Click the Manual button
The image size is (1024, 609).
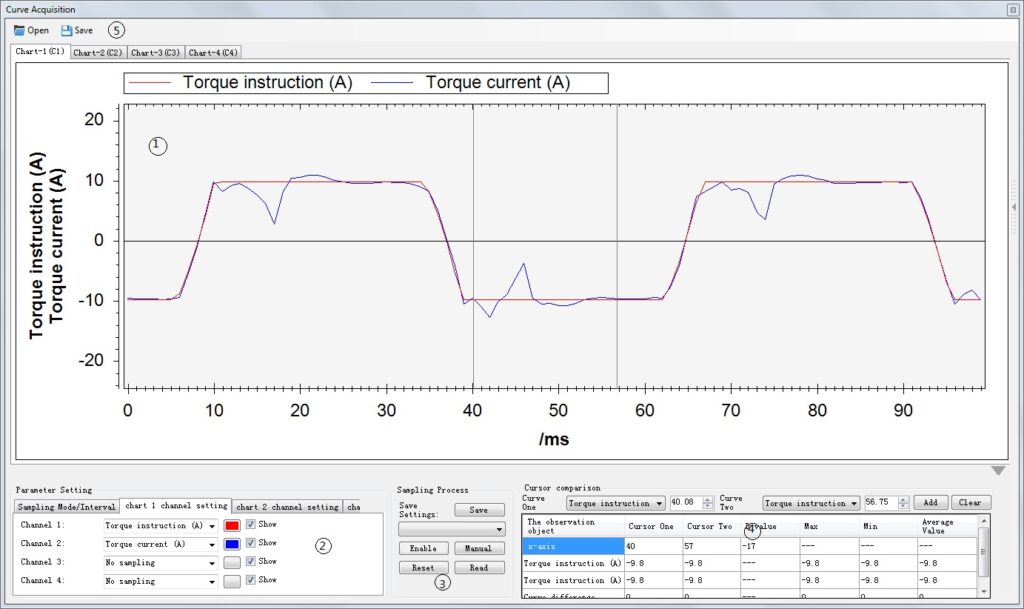click(479, 548)
